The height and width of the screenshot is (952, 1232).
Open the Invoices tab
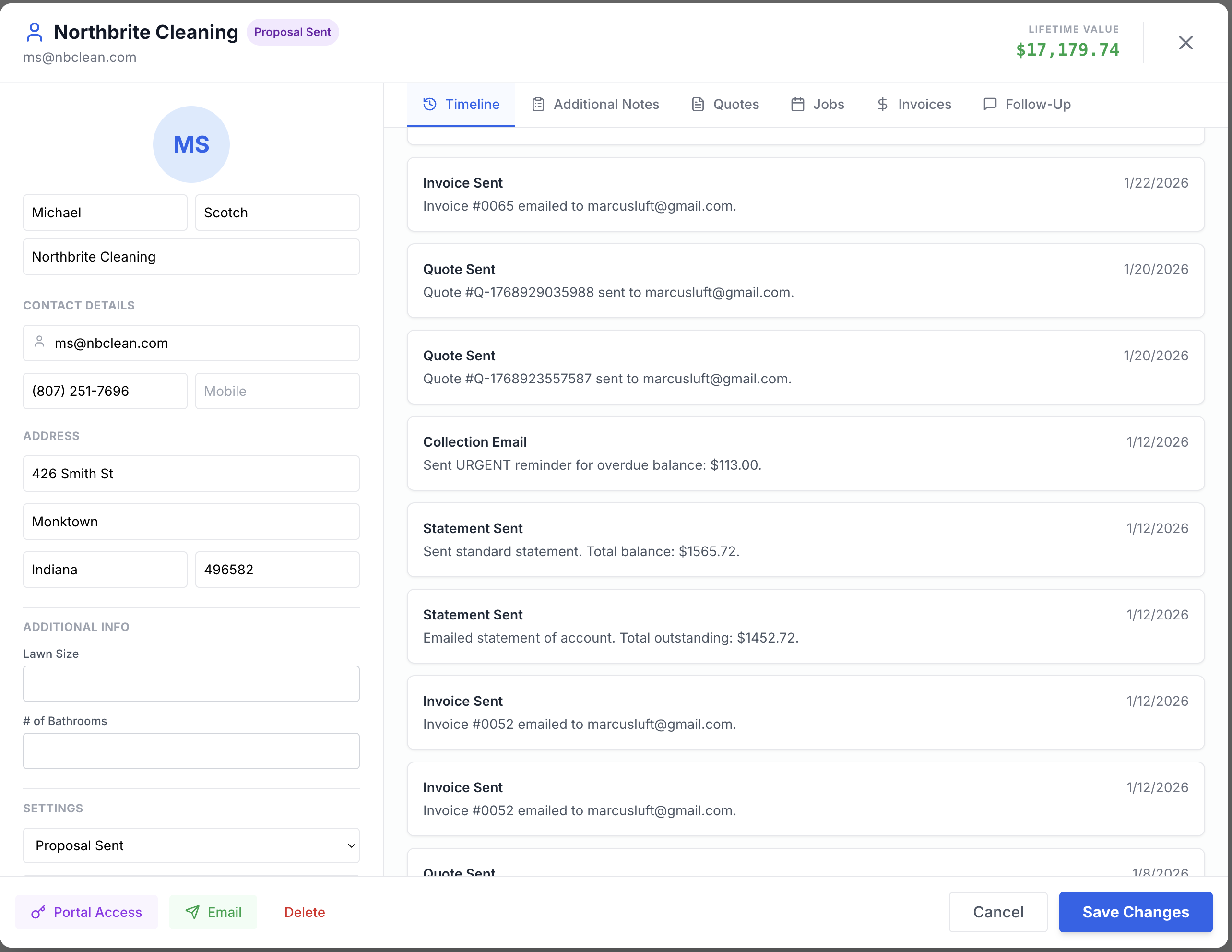913,105
